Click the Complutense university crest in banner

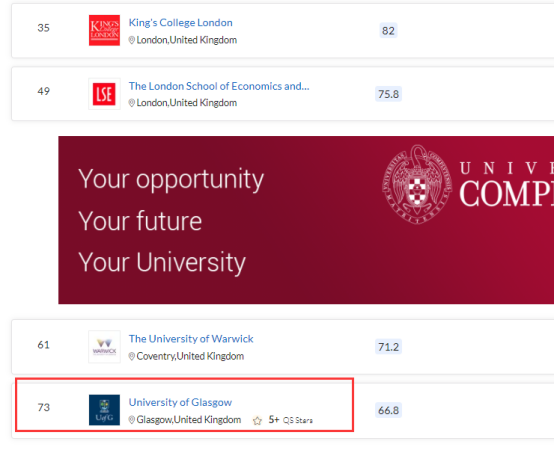[417, 184]
